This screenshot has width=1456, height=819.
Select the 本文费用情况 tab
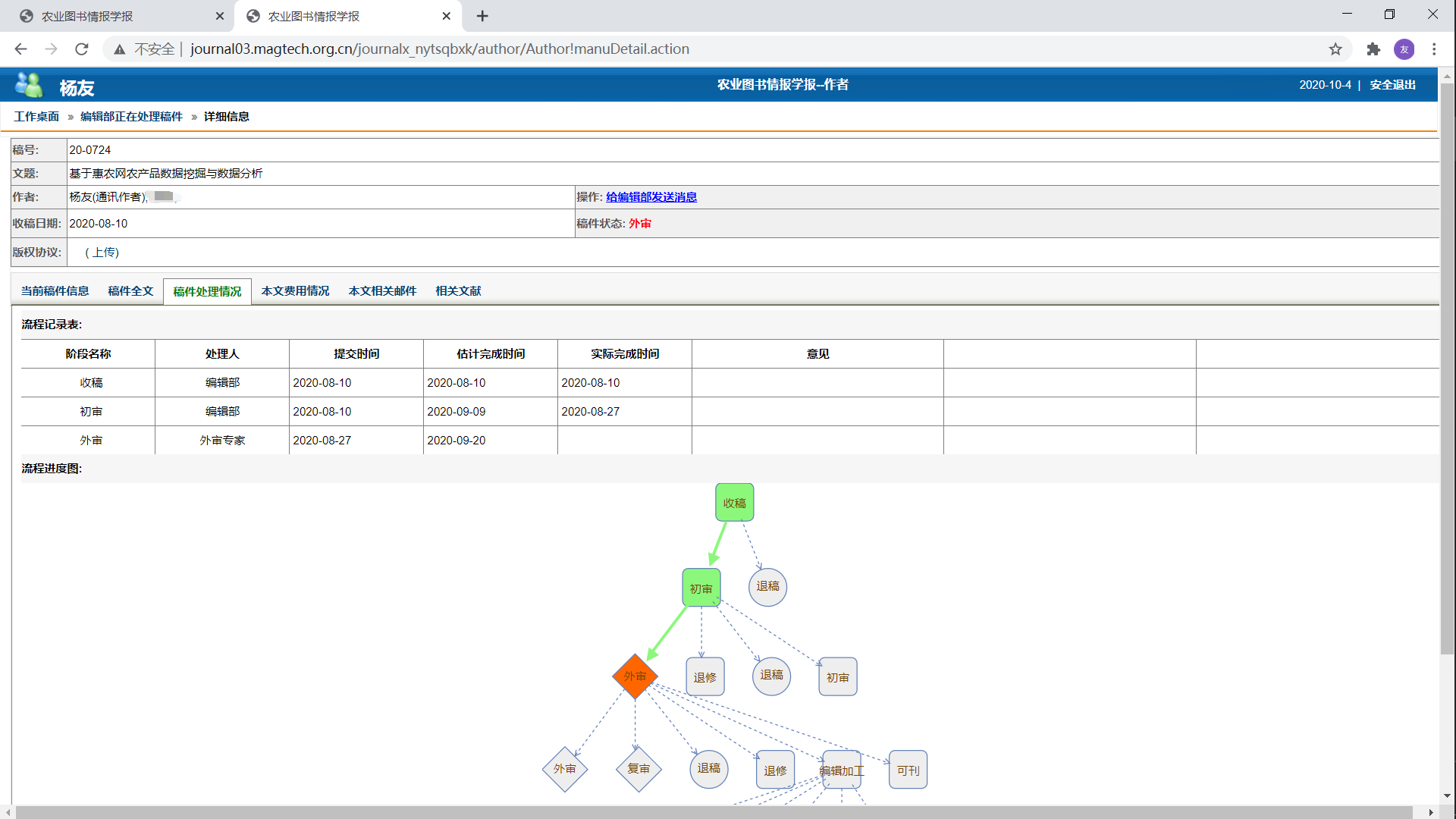pos(295,291)
